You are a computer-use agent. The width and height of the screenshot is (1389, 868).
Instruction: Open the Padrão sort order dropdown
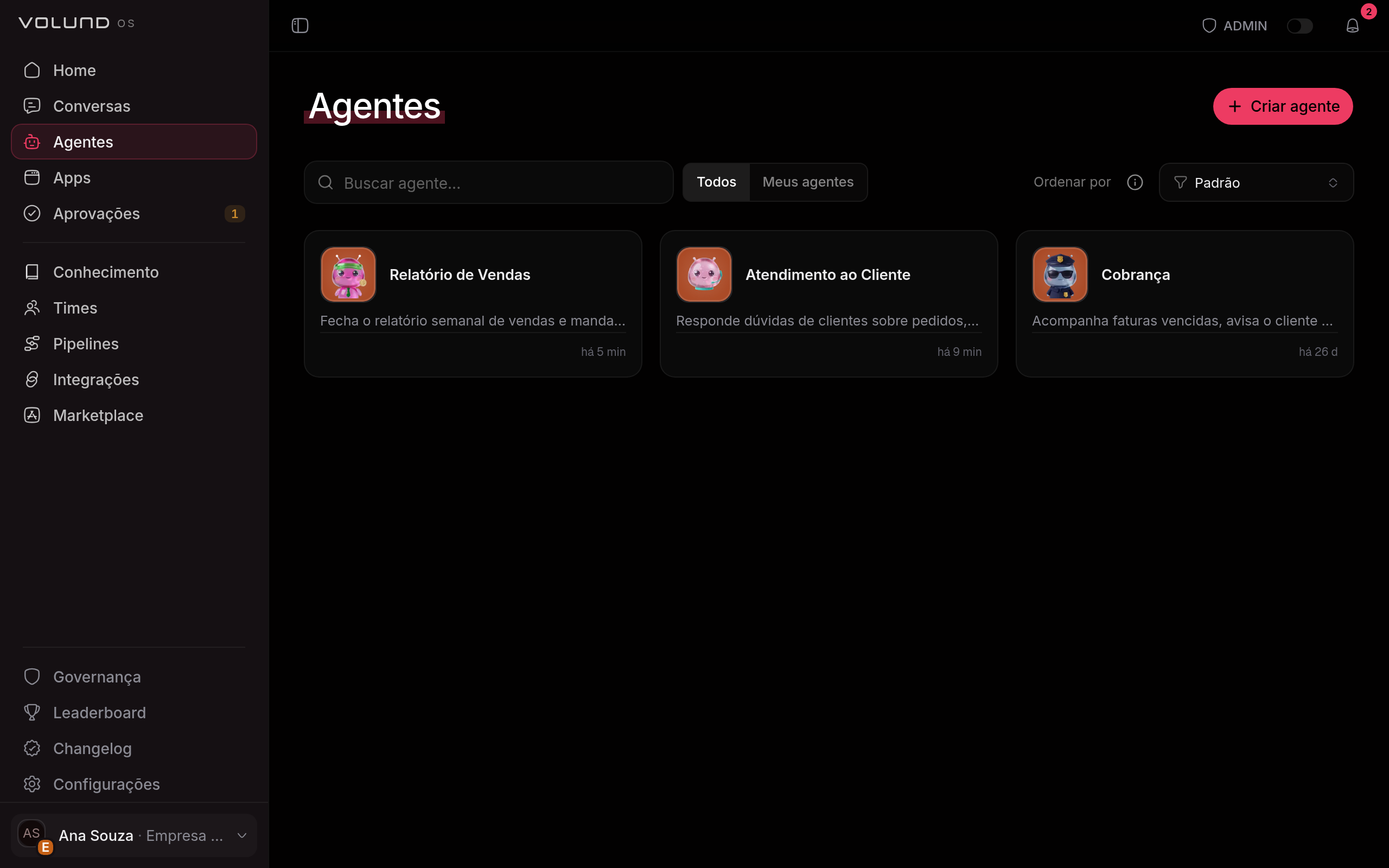(x=1257, y=183)
